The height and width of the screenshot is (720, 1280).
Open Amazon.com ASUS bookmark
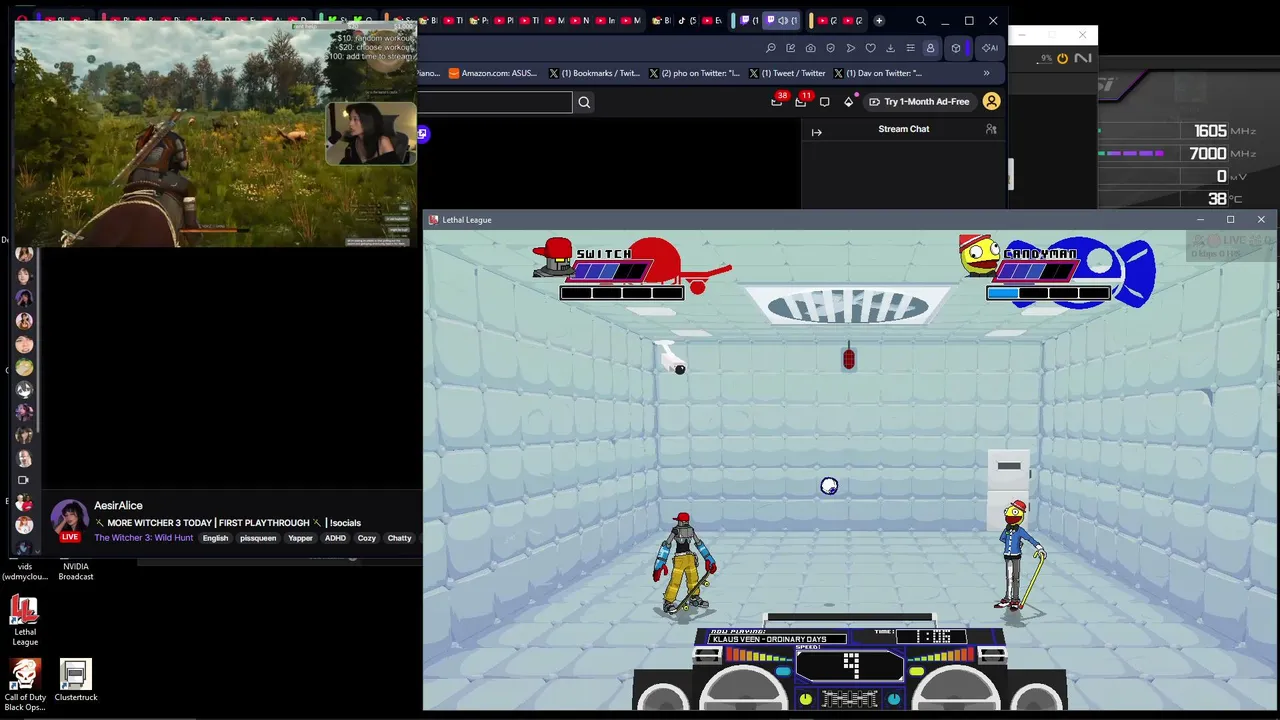point(493,73)
